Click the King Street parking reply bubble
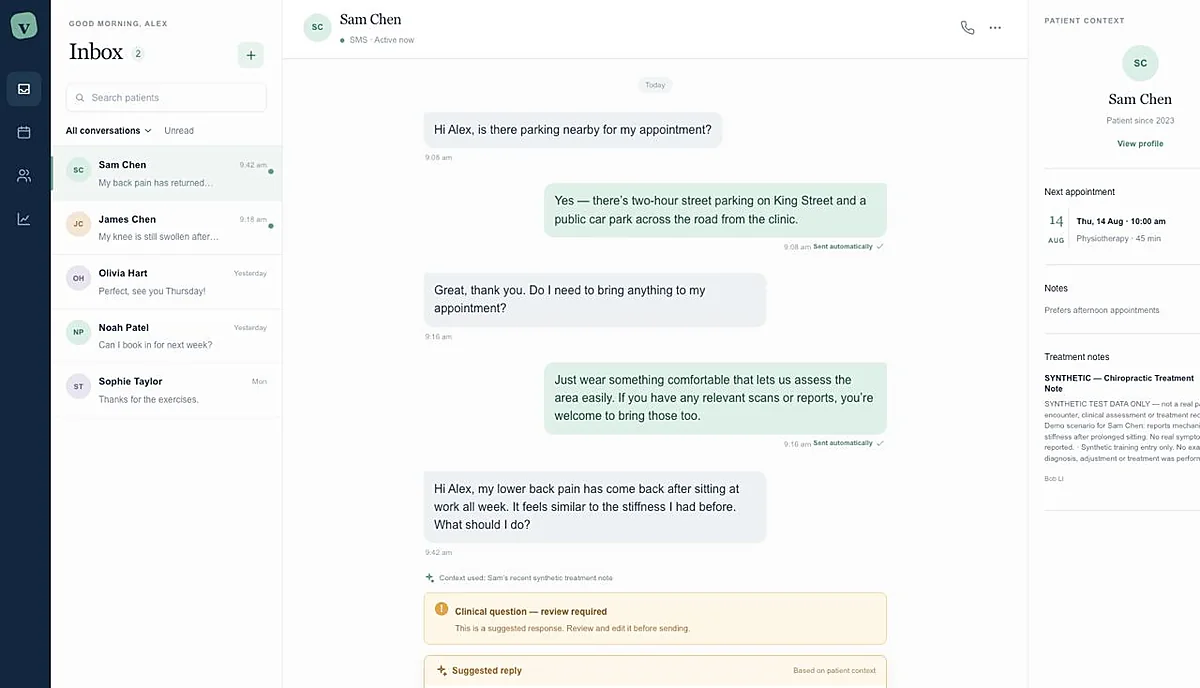1200x688 pixels. tap(715, 210)
